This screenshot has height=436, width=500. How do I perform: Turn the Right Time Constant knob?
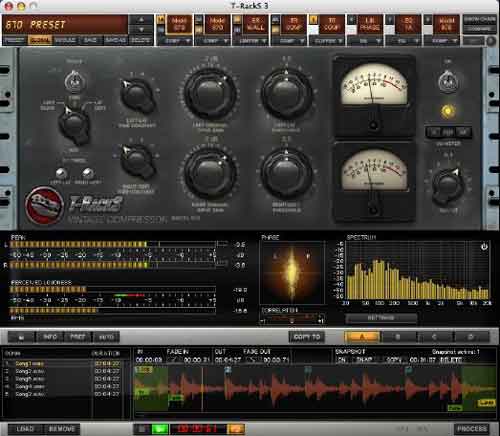point(137,161)
